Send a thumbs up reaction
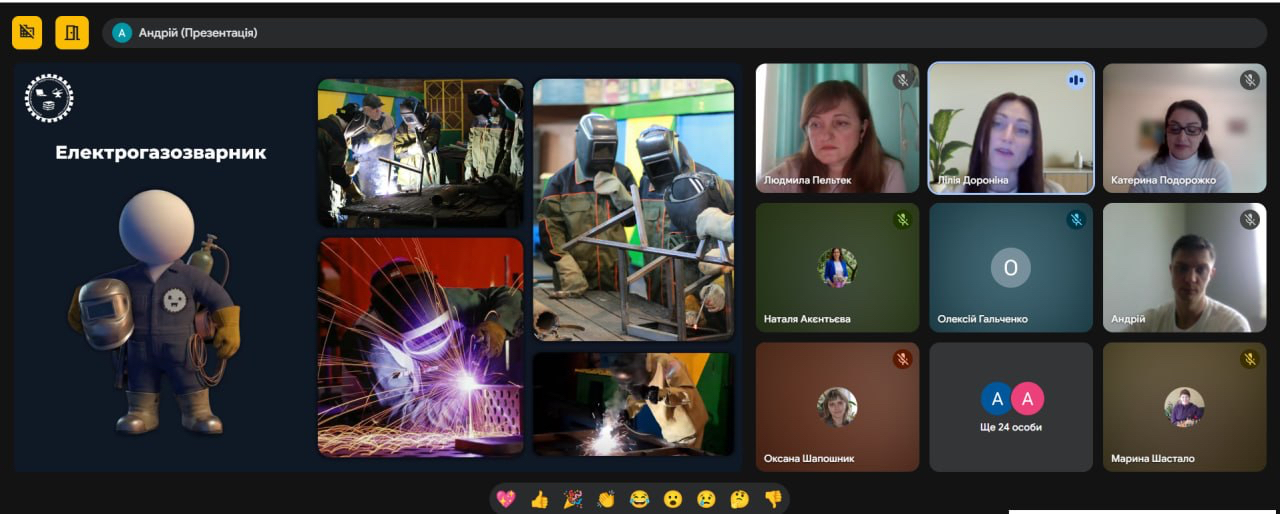Image resolution: width=1280 pixels, height=514 pixels. point(539,499)
